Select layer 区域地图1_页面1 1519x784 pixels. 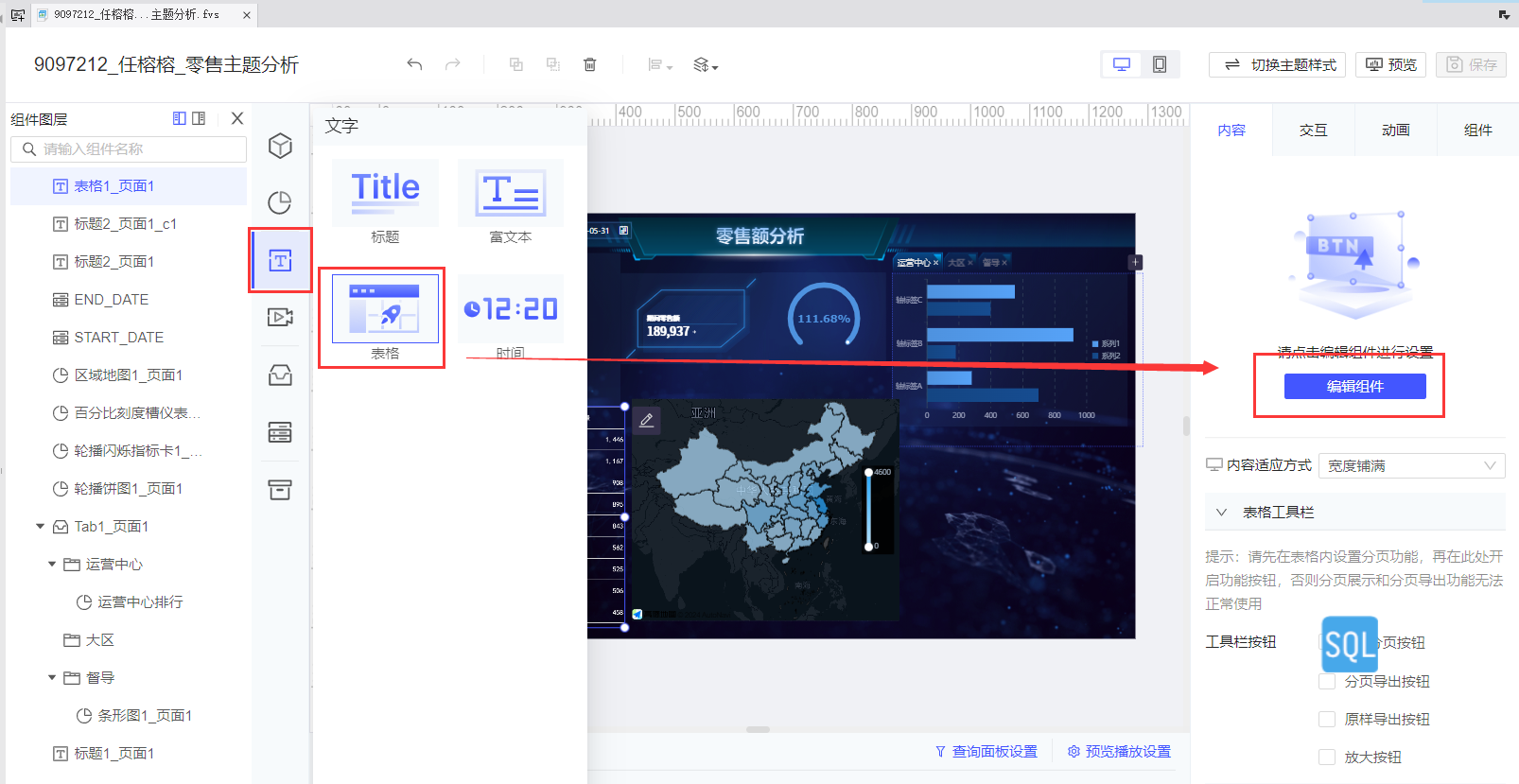tap(129, 375)
